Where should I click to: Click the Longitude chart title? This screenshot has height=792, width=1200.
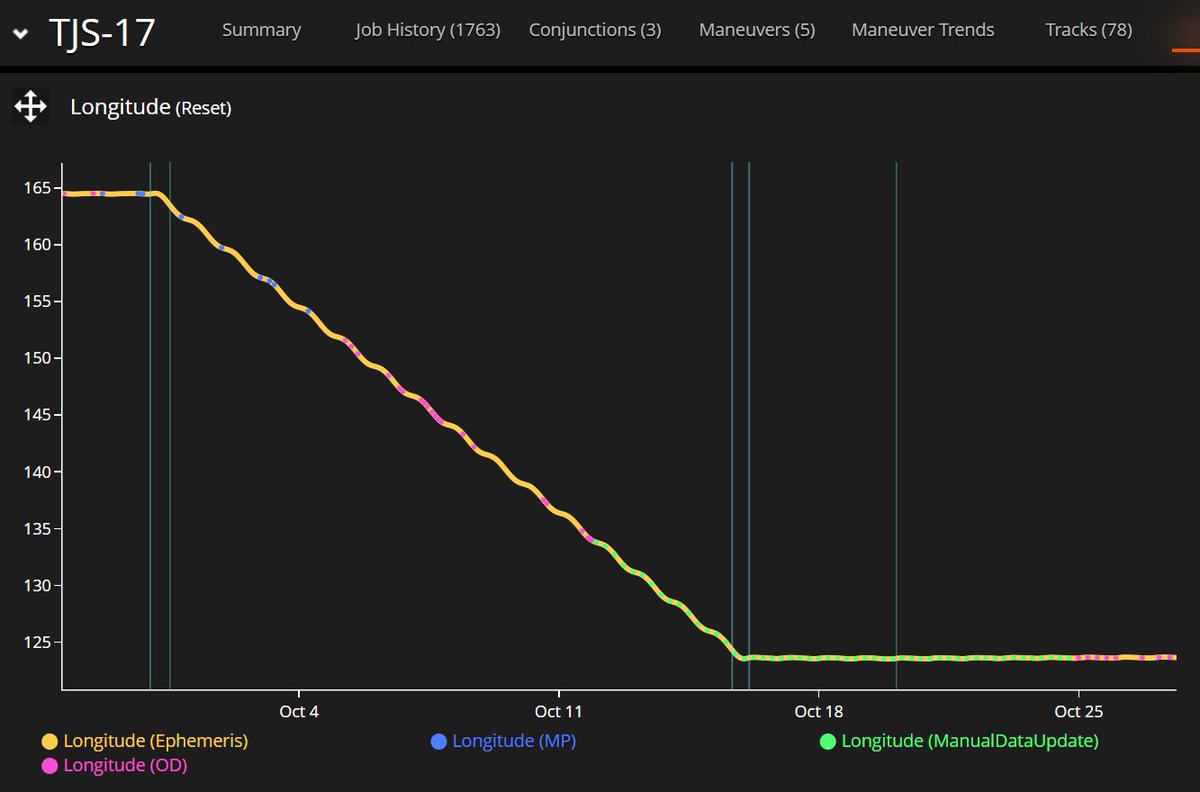pos(120,106)
